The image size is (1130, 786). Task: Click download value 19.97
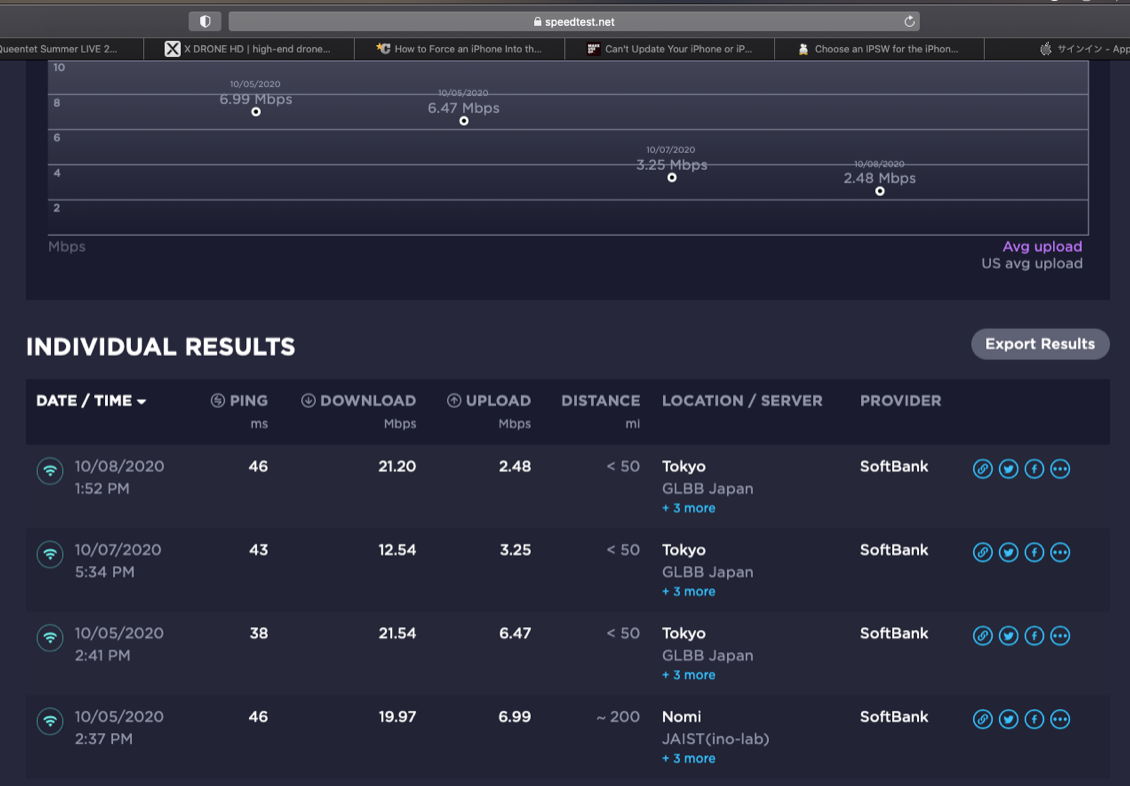click(397, 718)
